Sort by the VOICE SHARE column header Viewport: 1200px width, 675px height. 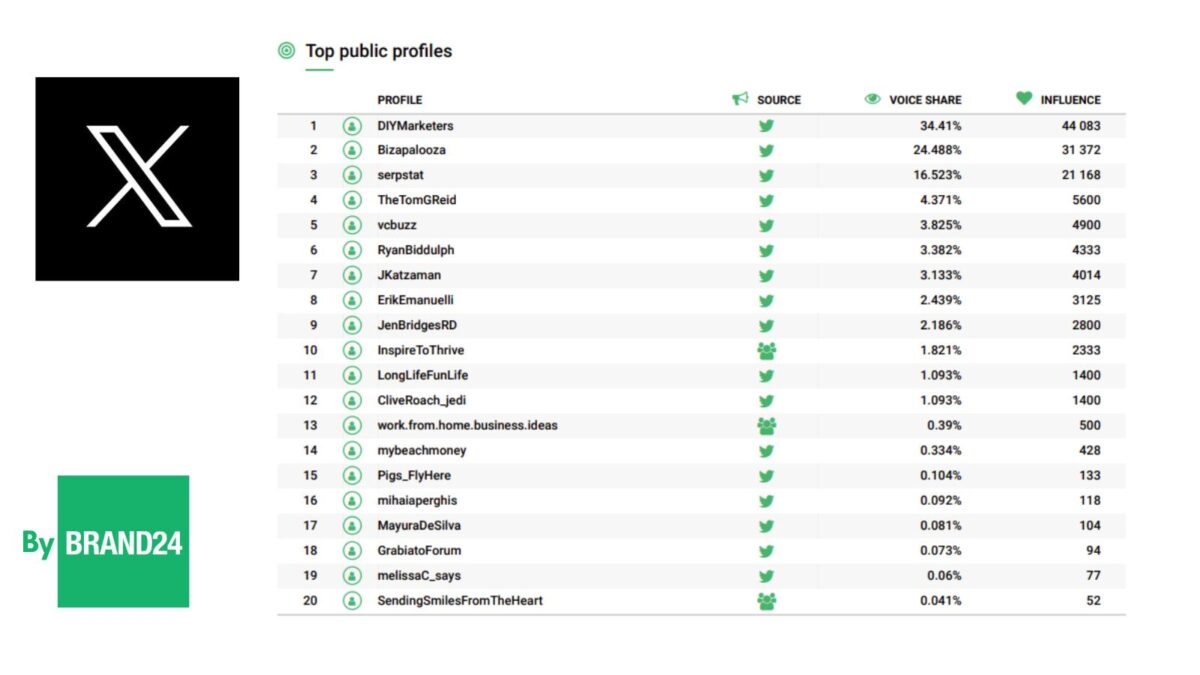tap(925, 100)
